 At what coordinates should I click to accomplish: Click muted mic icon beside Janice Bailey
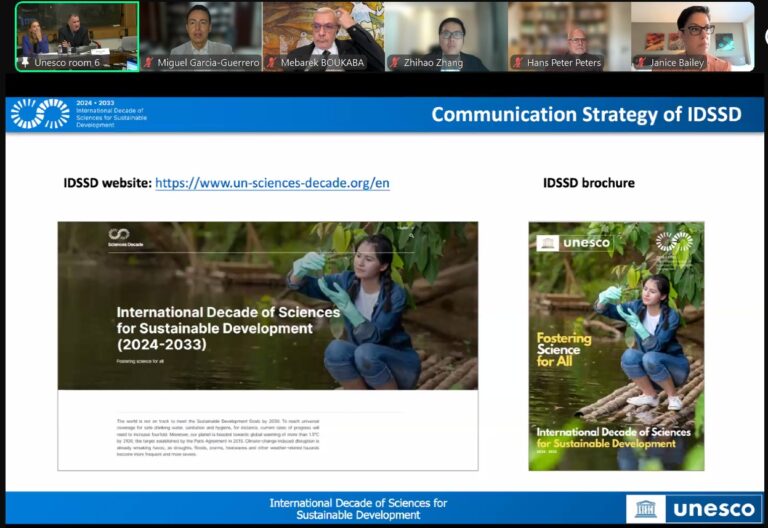tap(641, 62)
